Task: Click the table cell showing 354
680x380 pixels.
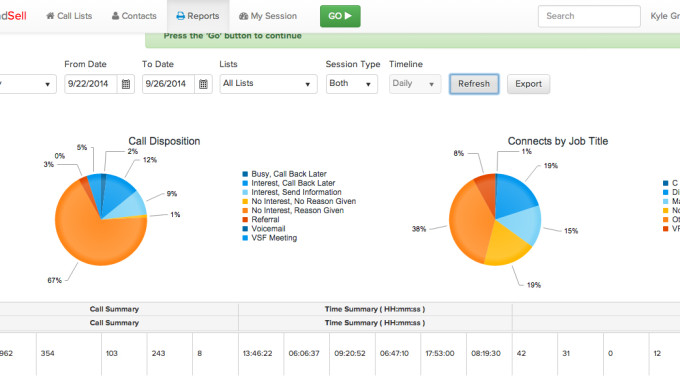Action: tap(69, 354)
